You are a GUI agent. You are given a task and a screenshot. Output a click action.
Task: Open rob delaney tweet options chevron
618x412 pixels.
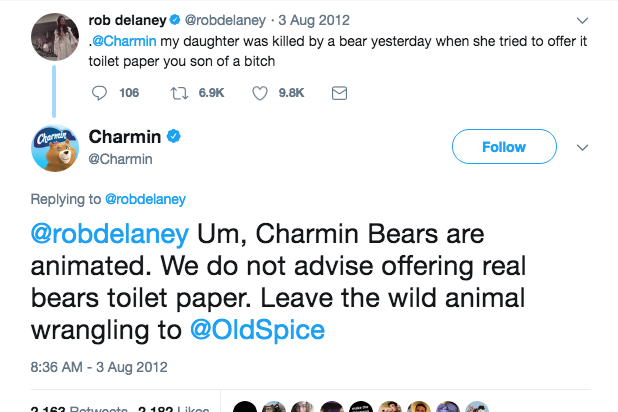pos(584,18)
